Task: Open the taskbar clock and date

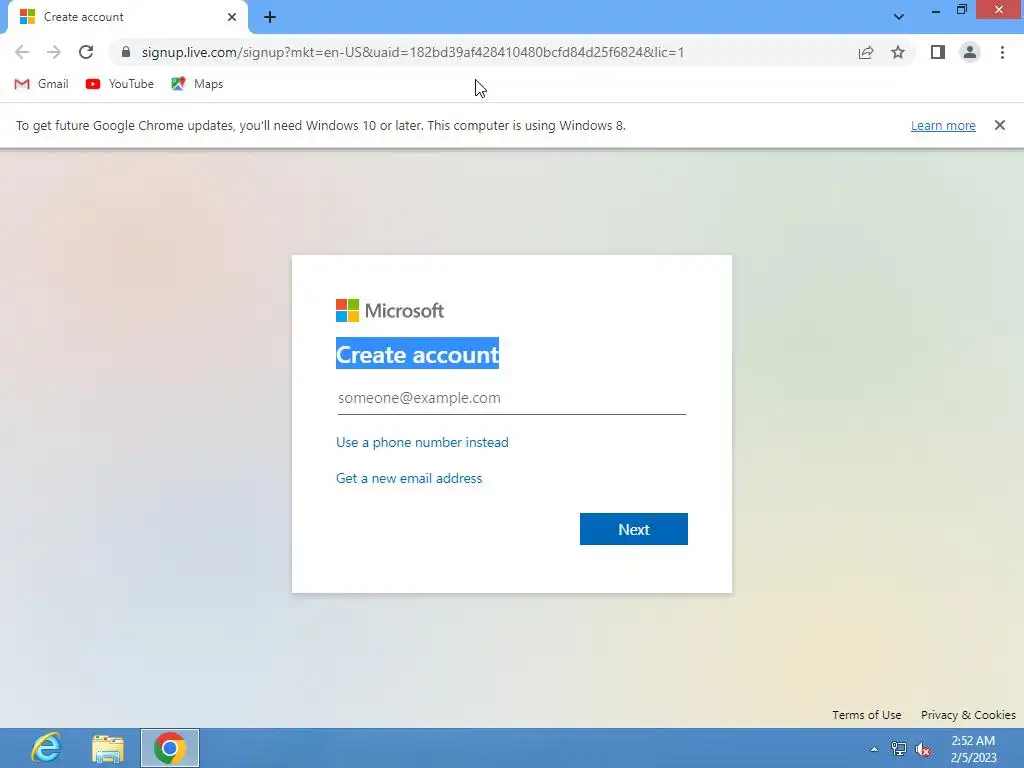Action: pyautogui.click(x=973, y=749)
